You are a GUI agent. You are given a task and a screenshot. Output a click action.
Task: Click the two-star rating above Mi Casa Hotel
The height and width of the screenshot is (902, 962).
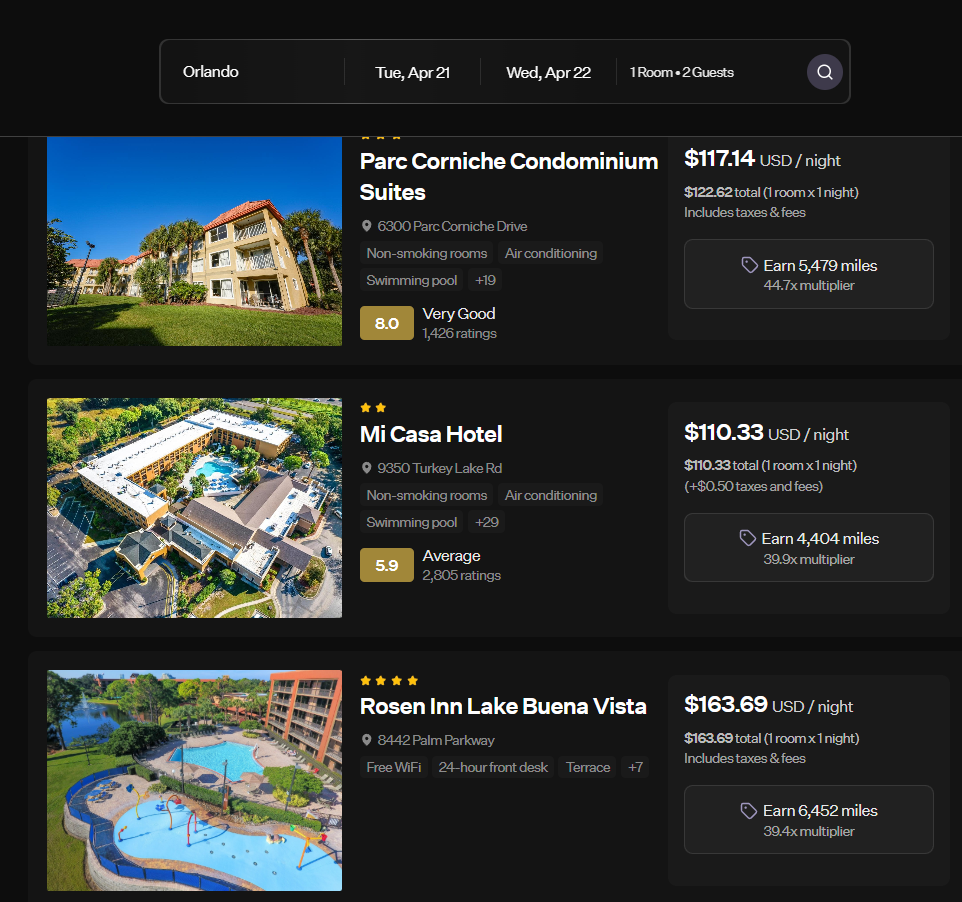(373, 408)
